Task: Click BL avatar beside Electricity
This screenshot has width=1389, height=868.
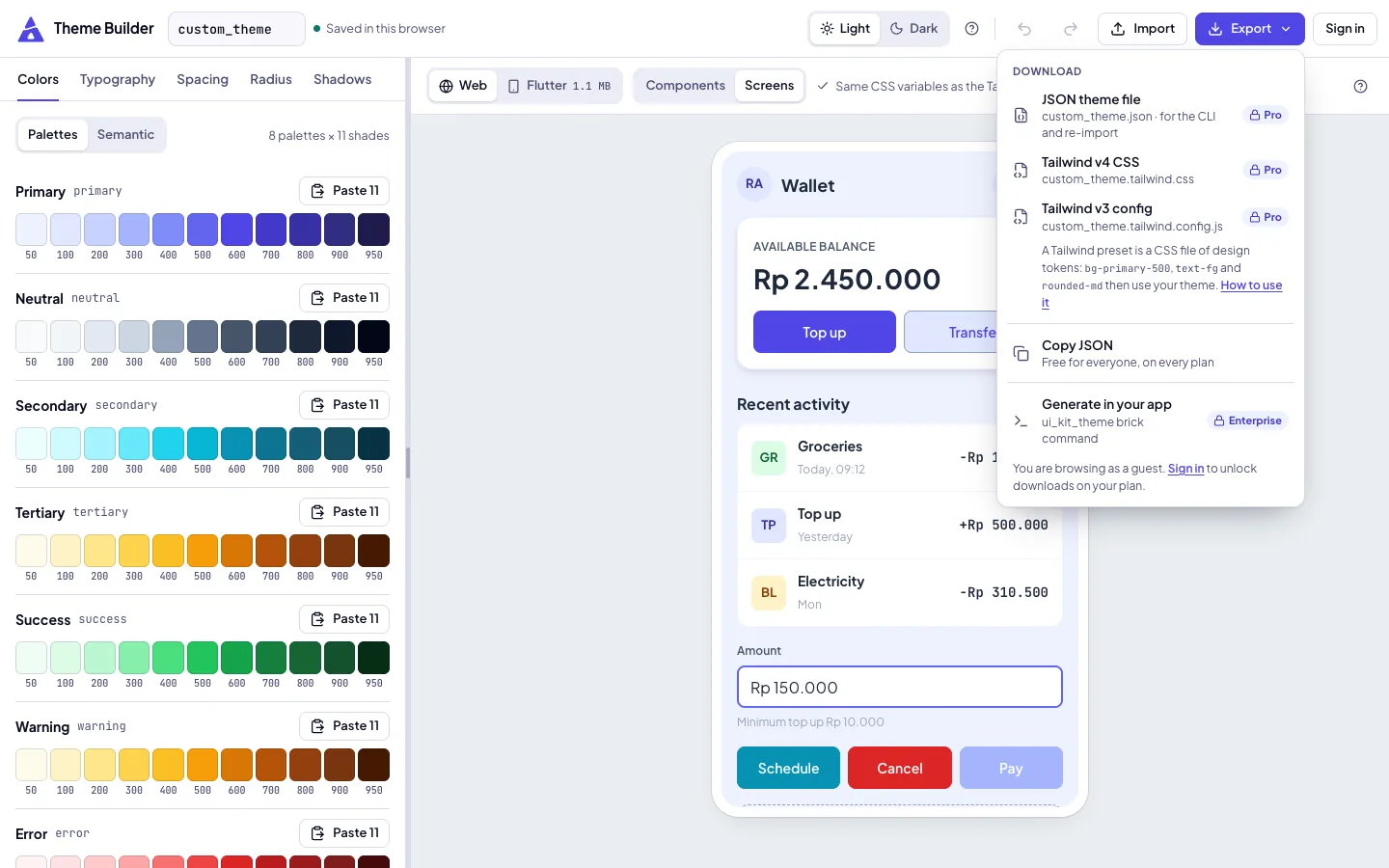Action: (769, 593)
